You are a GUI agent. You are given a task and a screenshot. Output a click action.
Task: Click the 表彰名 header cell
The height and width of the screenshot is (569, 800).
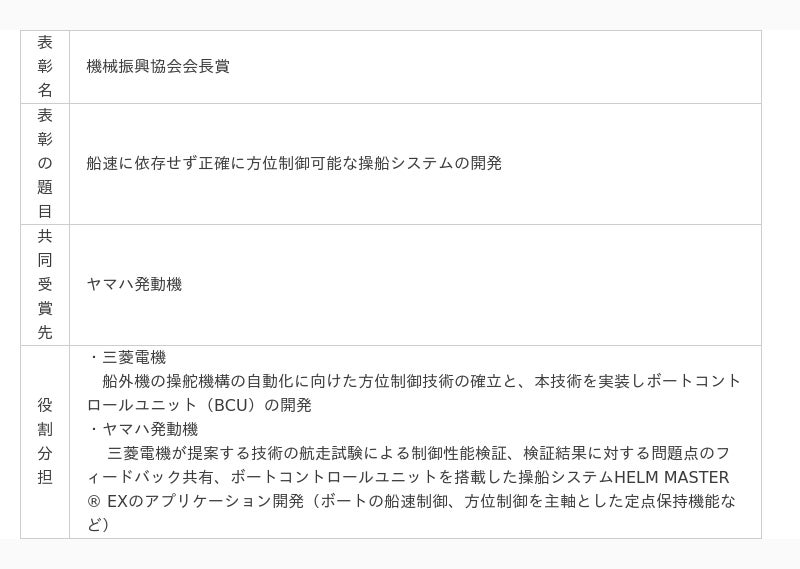point(45,67)
